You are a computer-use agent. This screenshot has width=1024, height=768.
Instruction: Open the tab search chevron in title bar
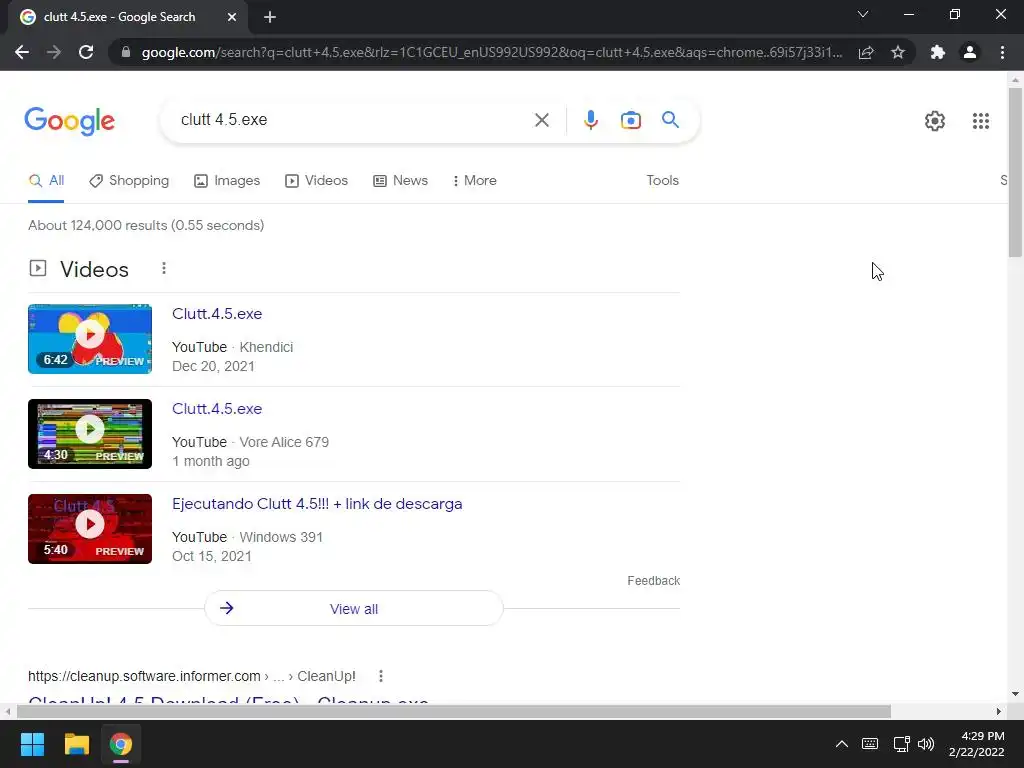pyautogui.click(x=863, y=14)
